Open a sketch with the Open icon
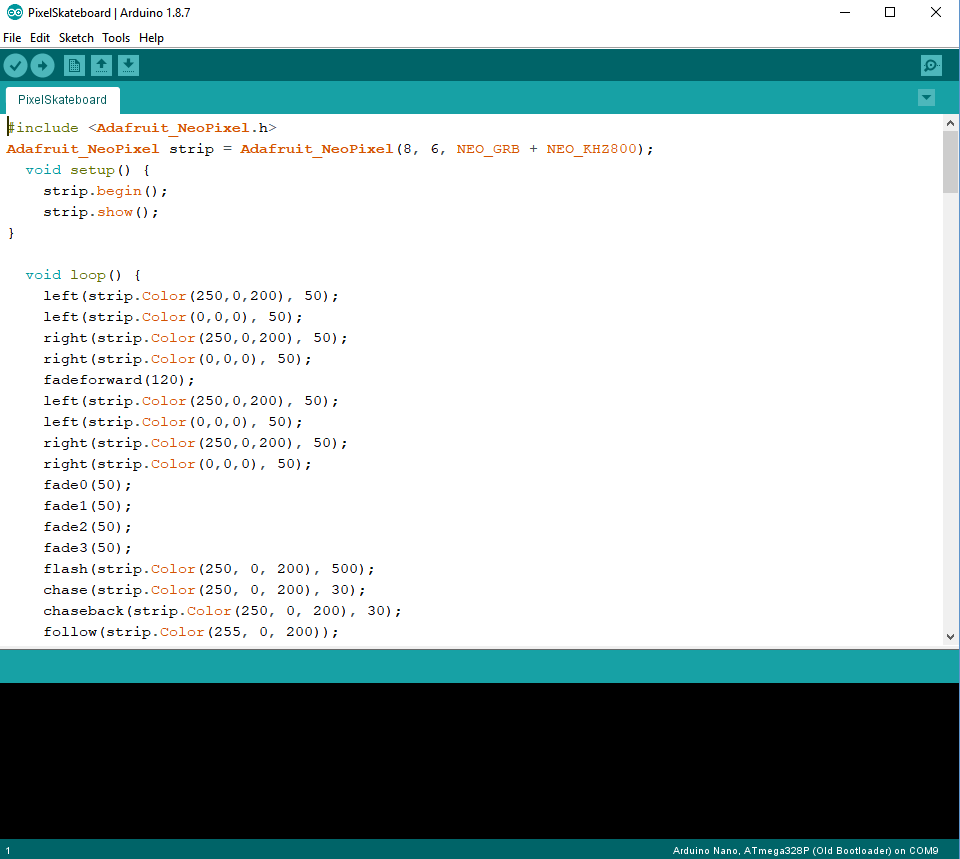Image resolution: width=960 pixels, height=859 pixels. point(101,66)
